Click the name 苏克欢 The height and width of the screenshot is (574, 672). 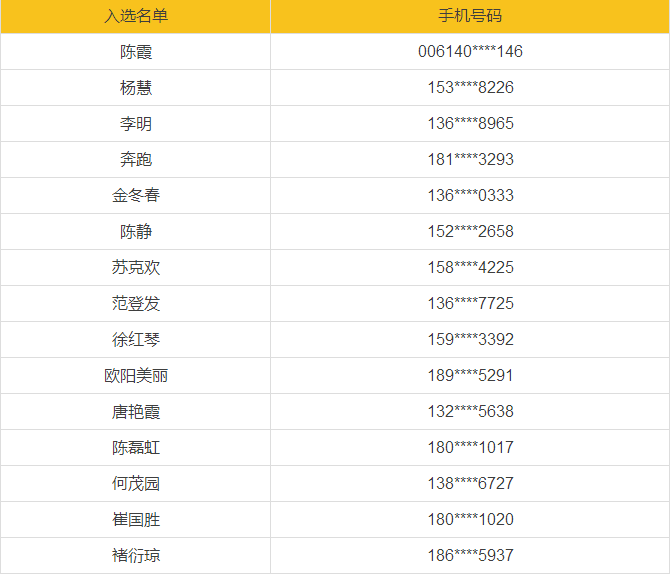pyautogui.click(x=135, y=267)
